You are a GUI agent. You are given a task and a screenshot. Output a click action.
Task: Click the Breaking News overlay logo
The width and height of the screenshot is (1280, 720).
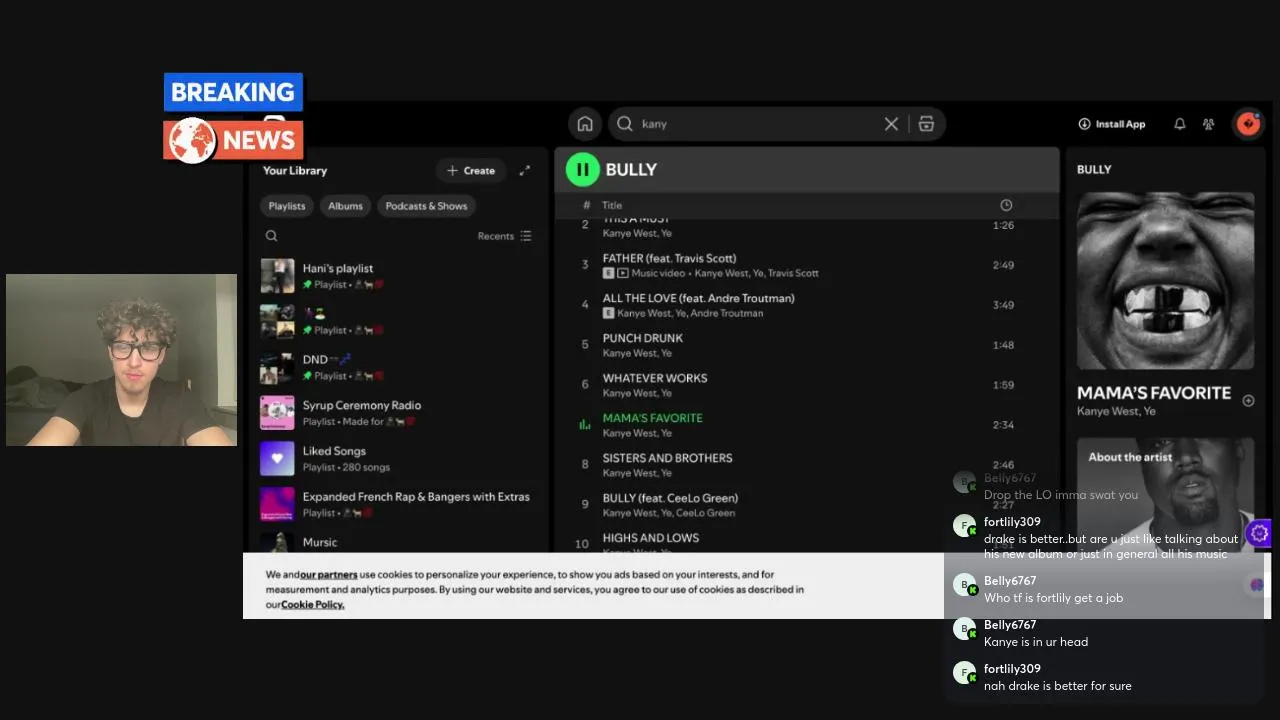click(x=233, y=117)
